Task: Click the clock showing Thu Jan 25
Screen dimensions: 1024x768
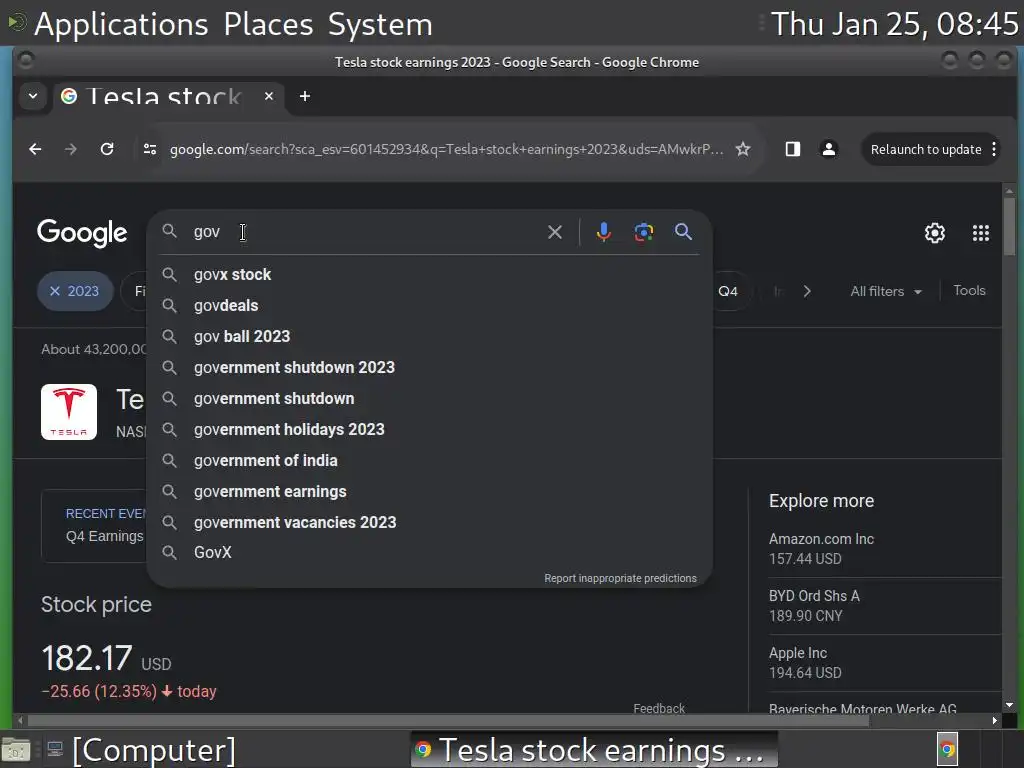Action: (895, 24)
